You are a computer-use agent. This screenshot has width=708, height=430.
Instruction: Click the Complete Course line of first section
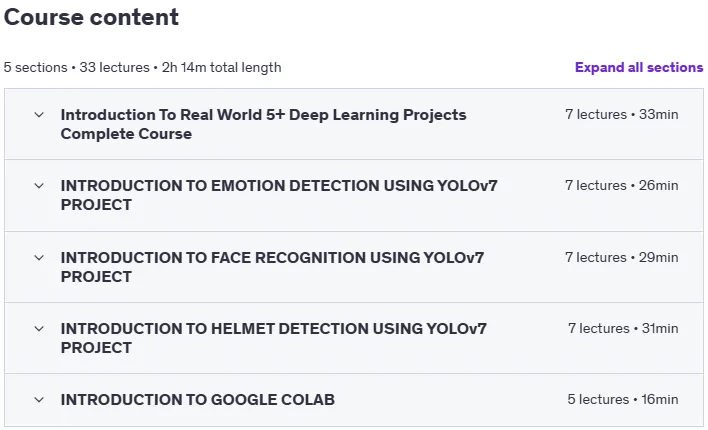click(126, 134)
